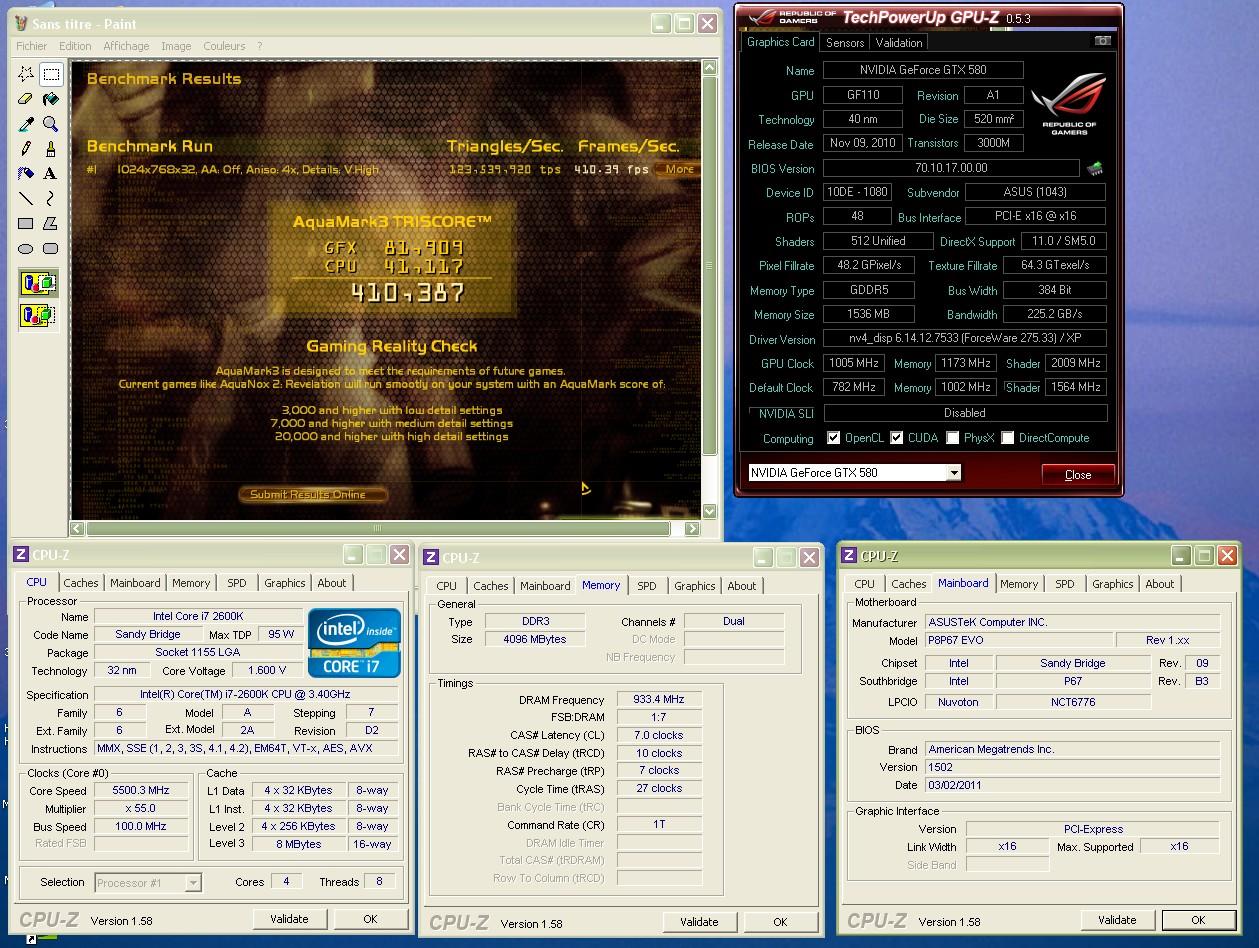Screen dimensions: 1259x948
Task: Click the P8P67 EVO model field
Action: [1019, 640]
